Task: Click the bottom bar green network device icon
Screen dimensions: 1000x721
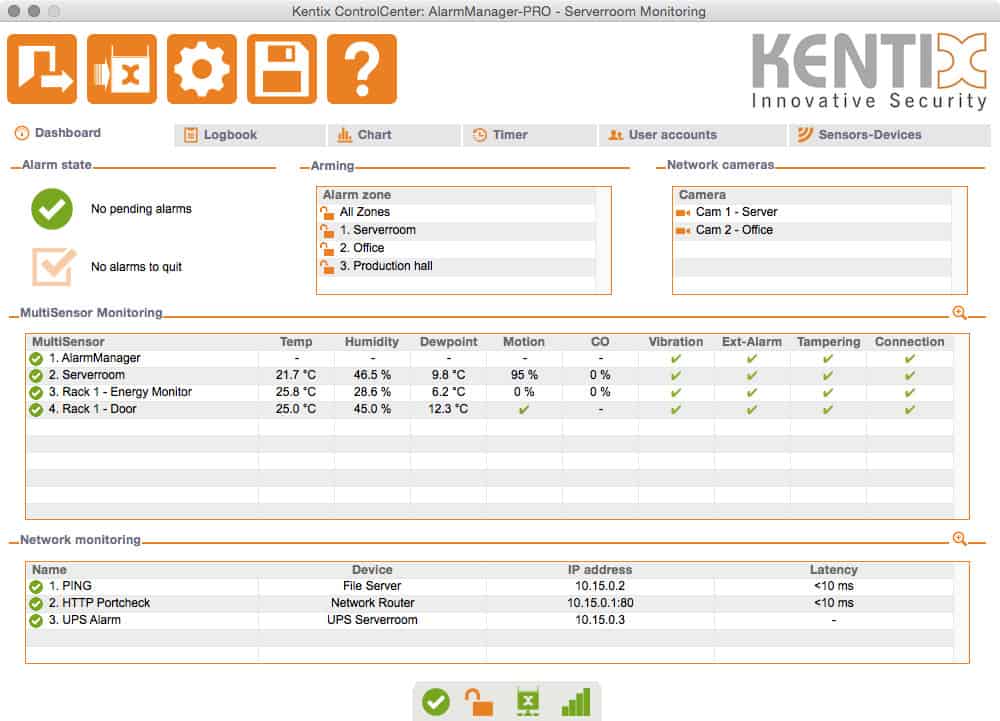Action: (527, 702)
